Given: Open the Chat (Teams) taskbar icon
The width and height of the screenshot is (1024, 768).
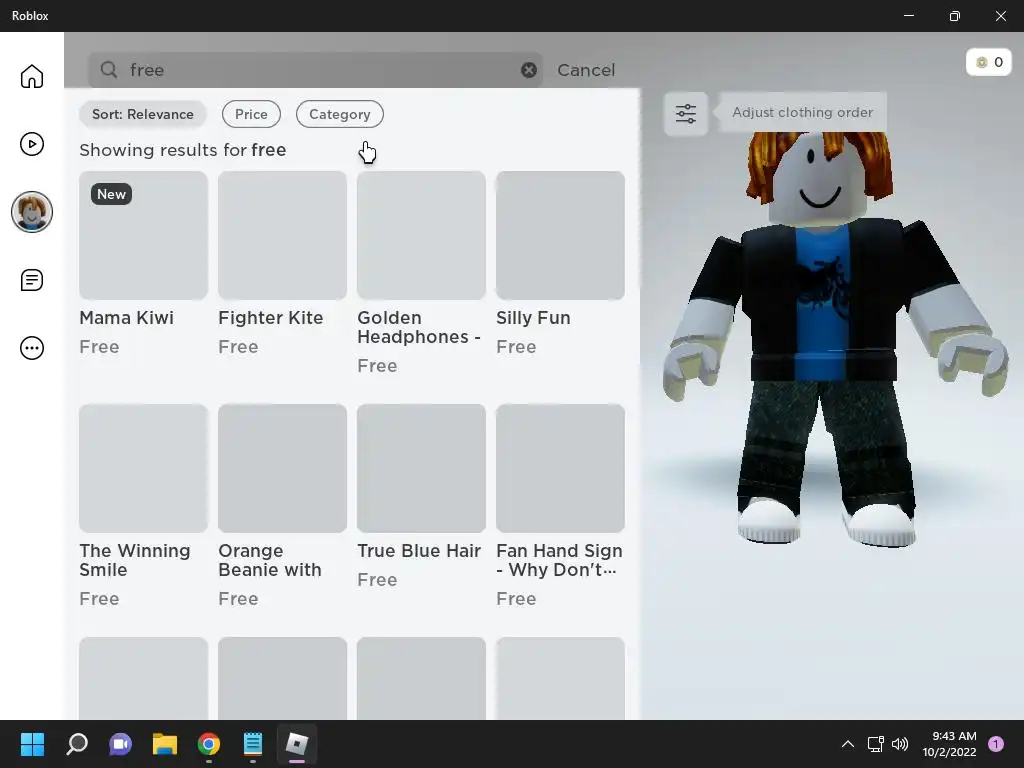Looking at the screenshot, I should (121, 744).
